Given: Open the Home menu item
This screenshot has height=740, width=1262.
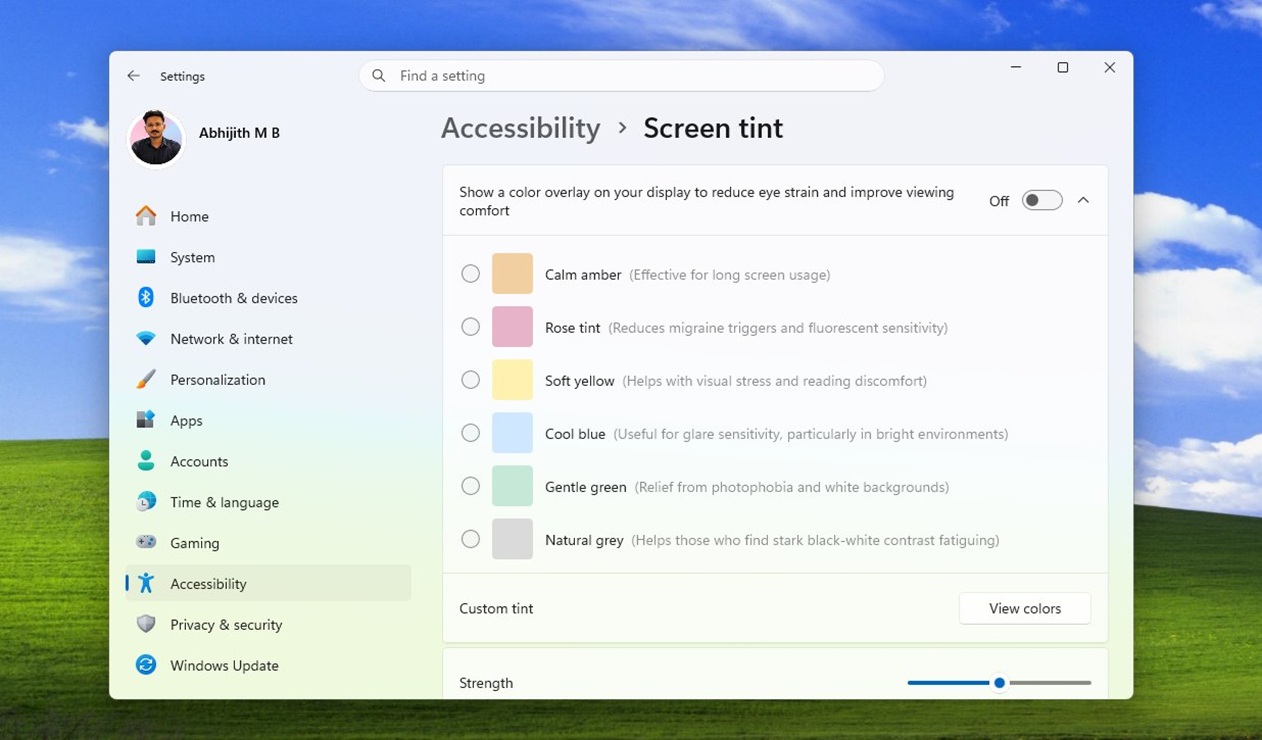Looking at the screenshot, I should point(189,216).
